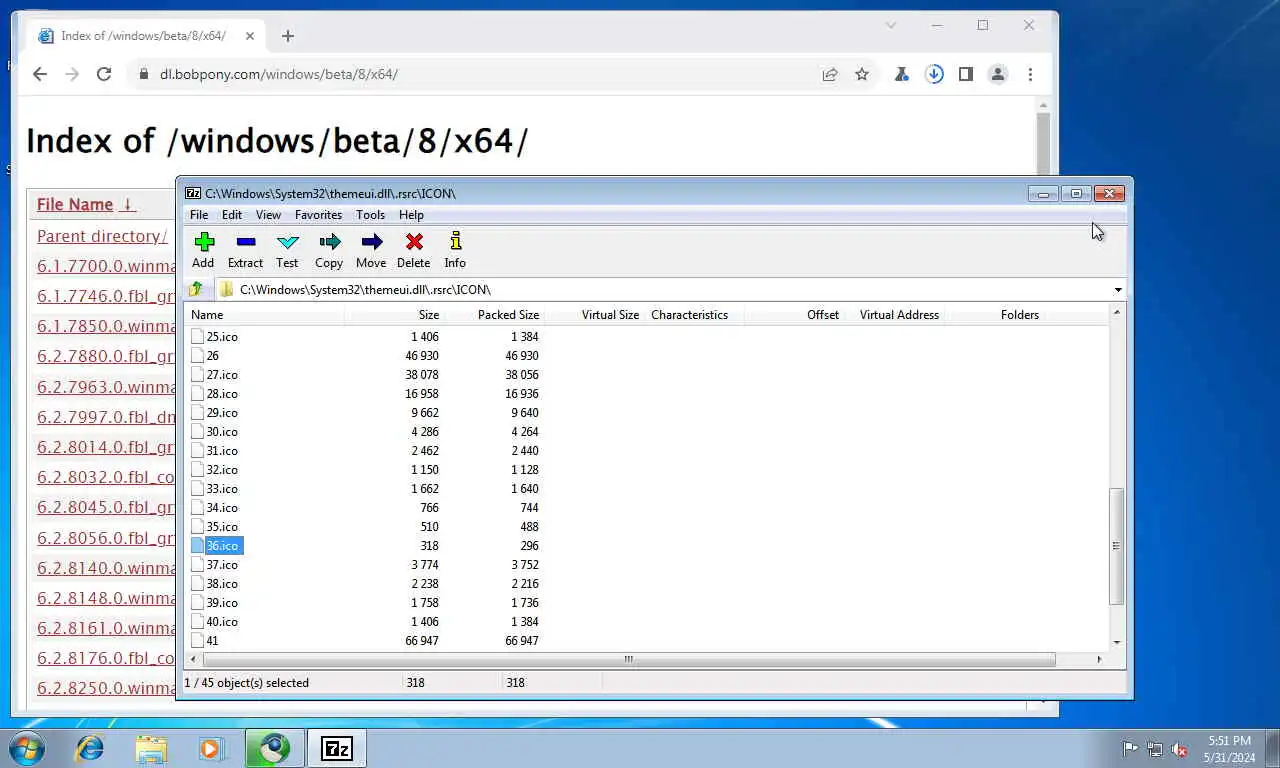Click the Chrome address bar URL
The height and width of the screenshot is (768, 1280).
tap(279, 74)
